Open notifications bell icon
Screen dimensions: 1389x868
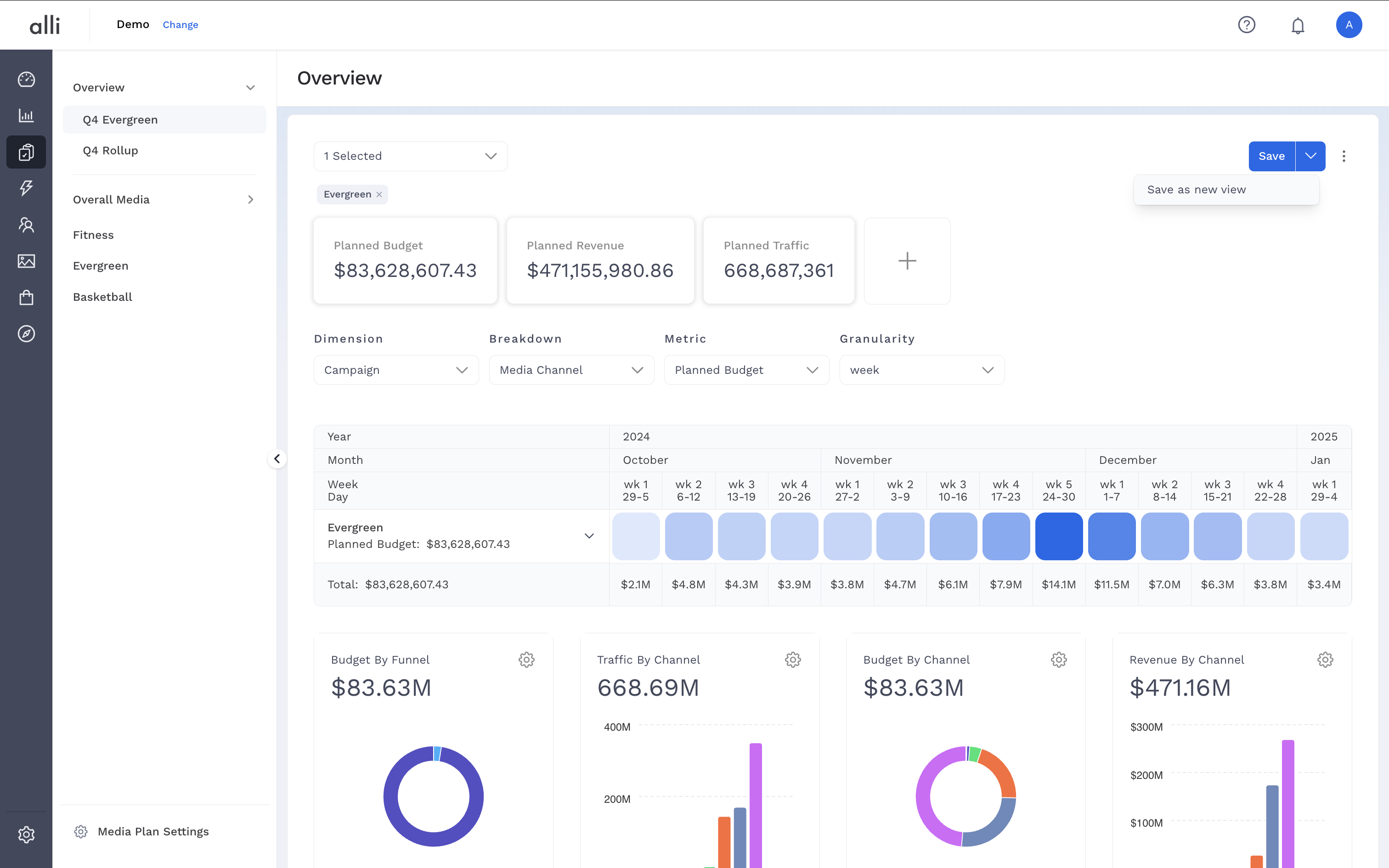tap(1298, 25)
